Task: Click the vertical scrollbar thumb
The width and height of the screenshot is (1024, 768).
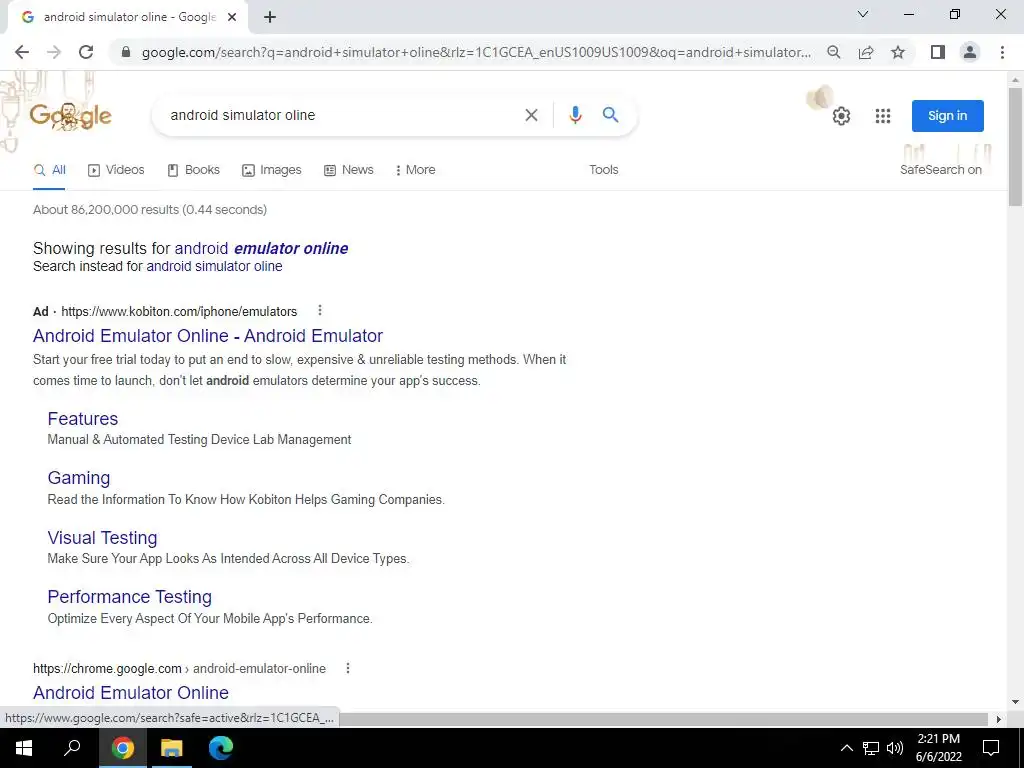Action: coord(1015,147)
